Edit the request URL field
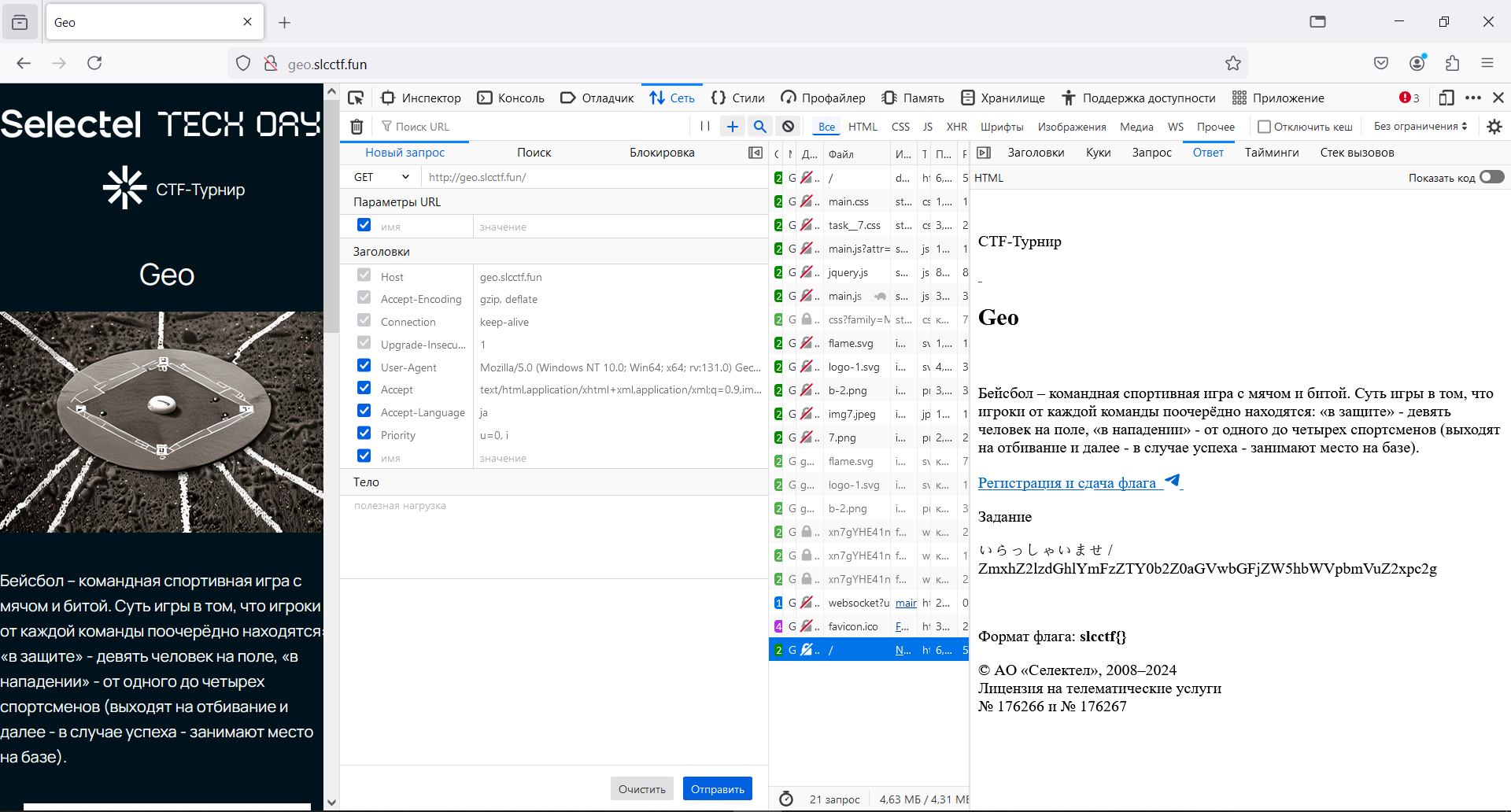This screenshot has height=812, width=1511. pyautogui.click(x=594, y=177)
